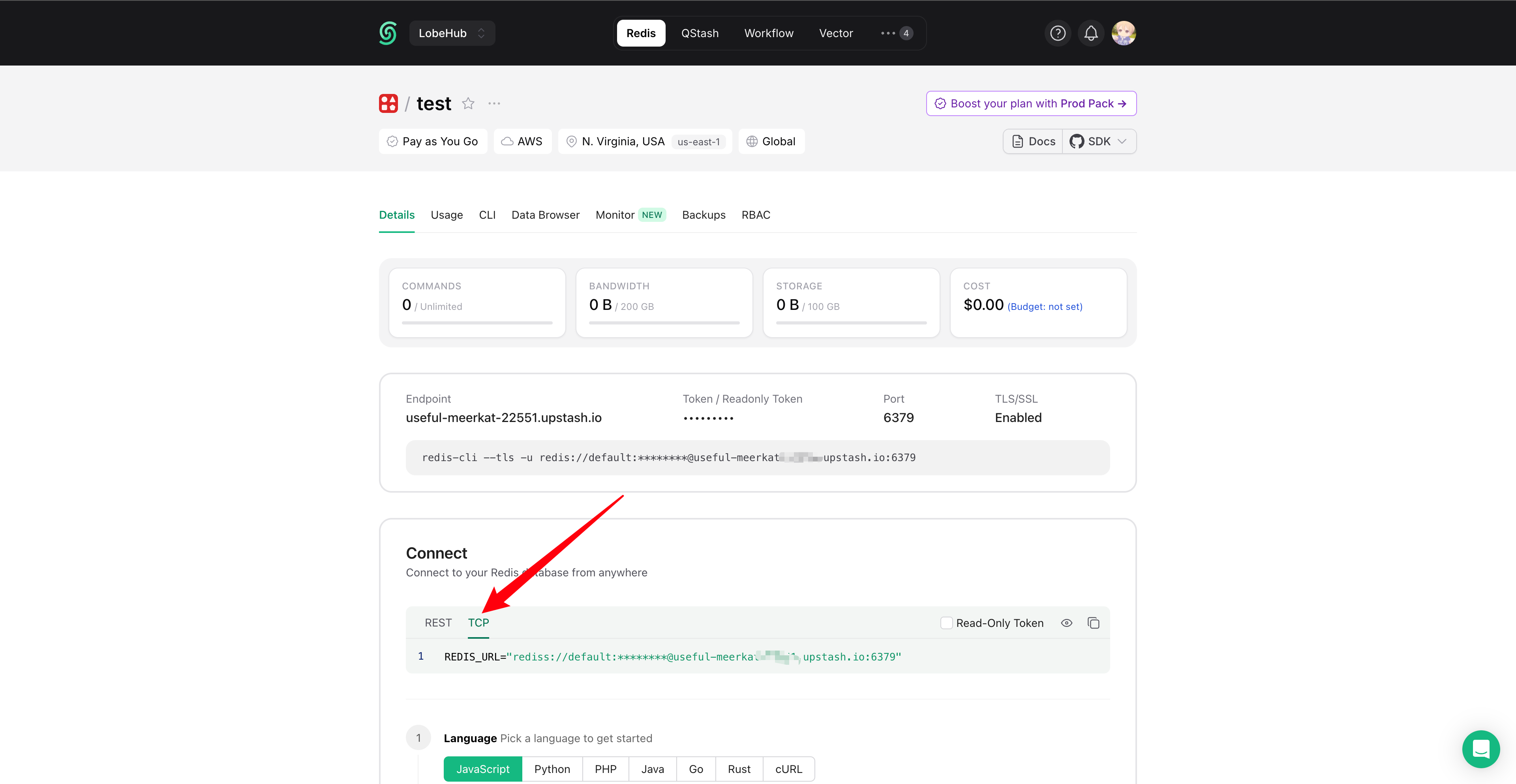Open the help question mark icon

point(1058,33)
